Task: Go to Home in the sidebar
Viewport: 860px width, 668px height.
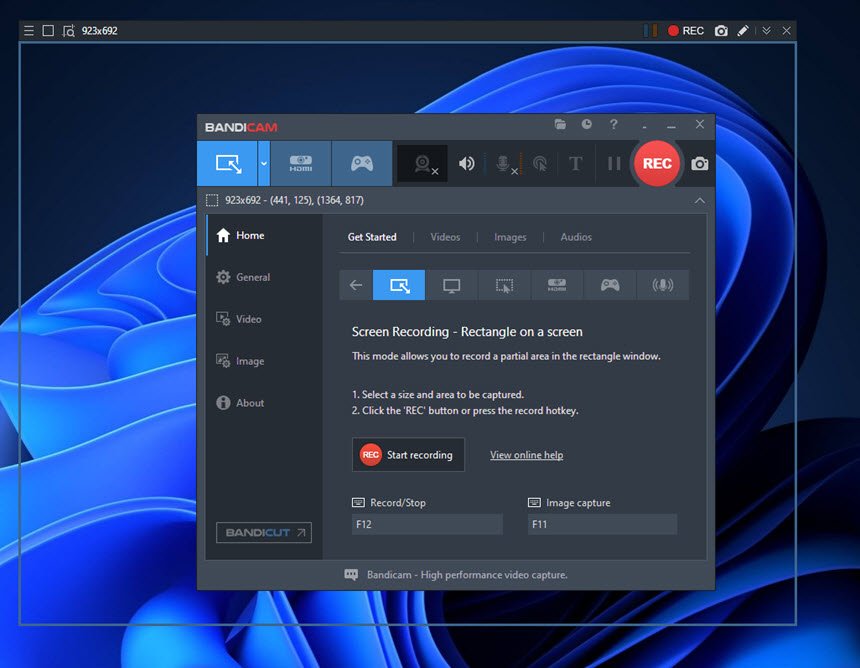Action: tap(264, 235)
